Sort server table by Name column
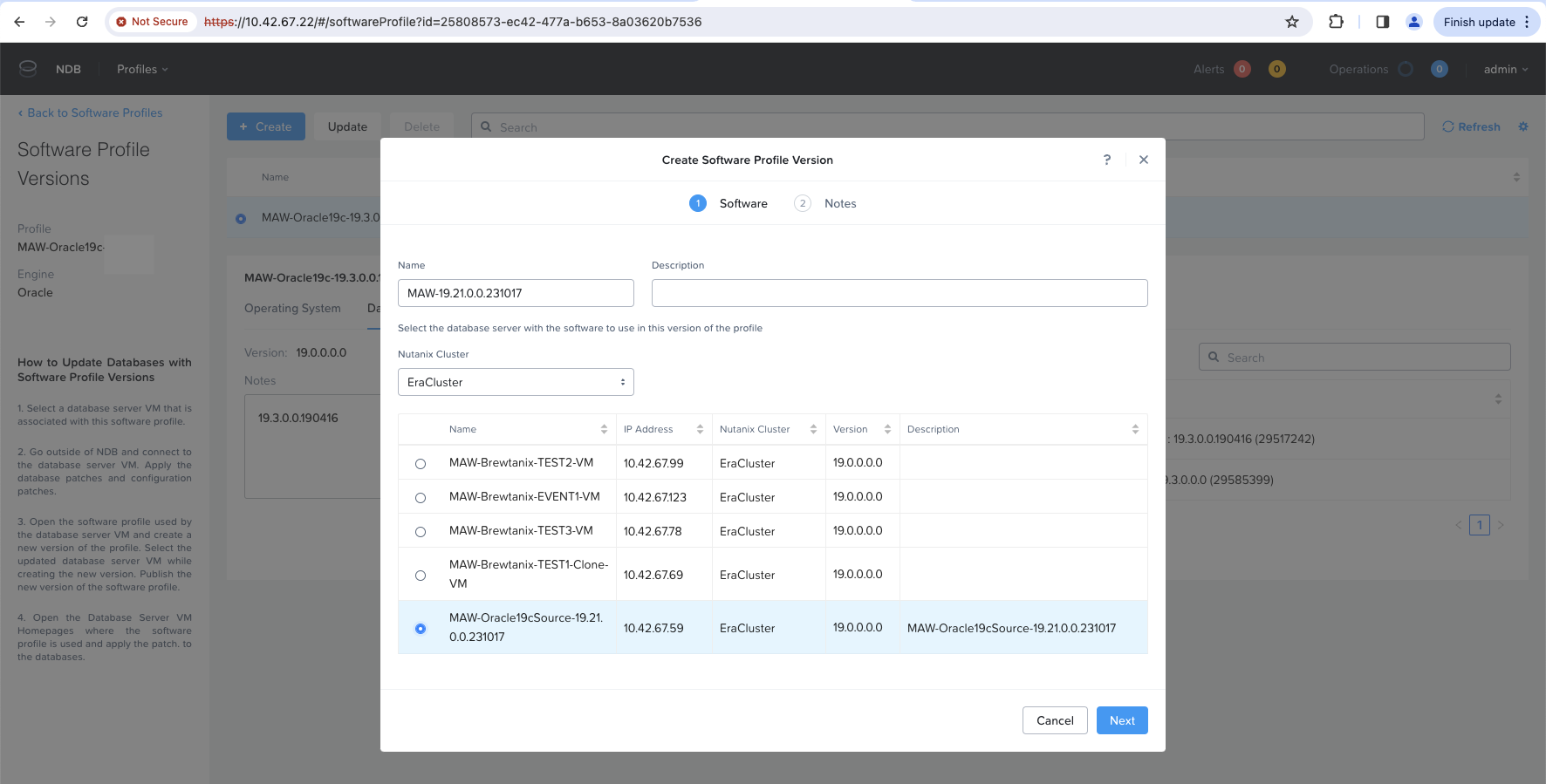 coord(604,429)
